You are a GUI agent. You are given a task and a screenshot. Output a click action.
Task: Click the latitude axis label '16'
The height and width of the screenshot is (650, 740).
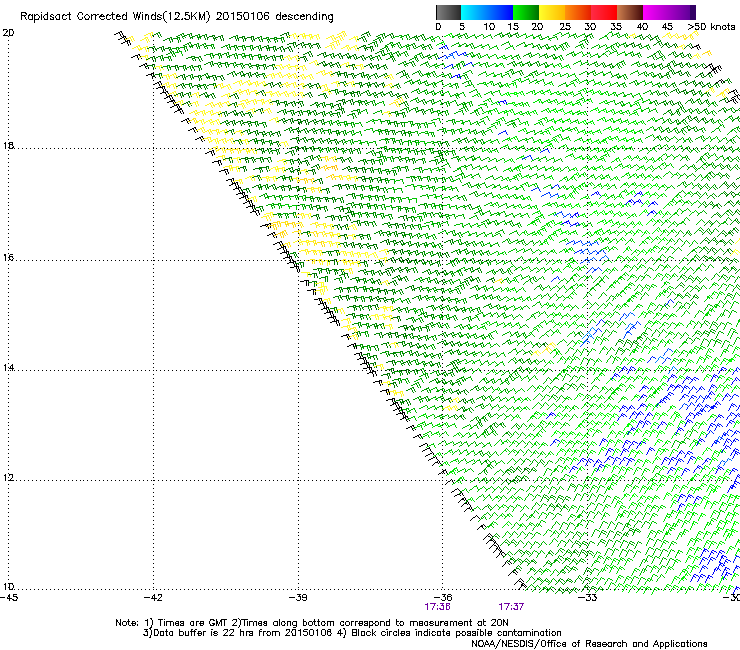(x=8, y=257)
